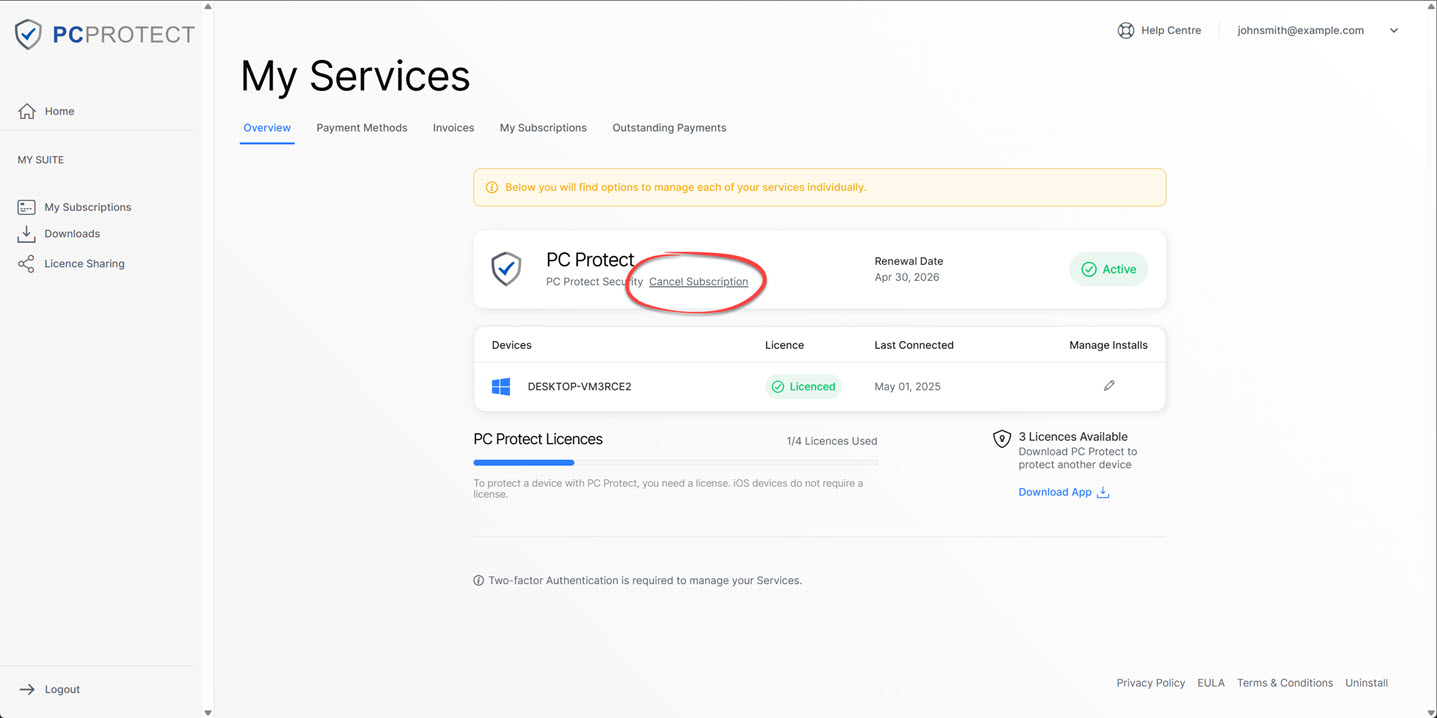Switch to the Payment Methods tab
The width and height of the screenshot is (1437, 718).
point(362,128)
